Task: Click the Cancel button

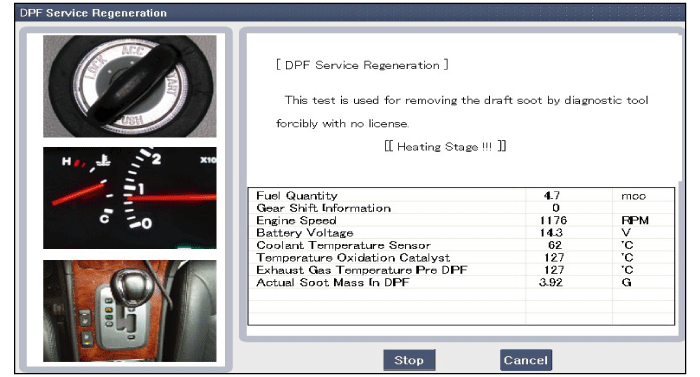Action: 526,360
